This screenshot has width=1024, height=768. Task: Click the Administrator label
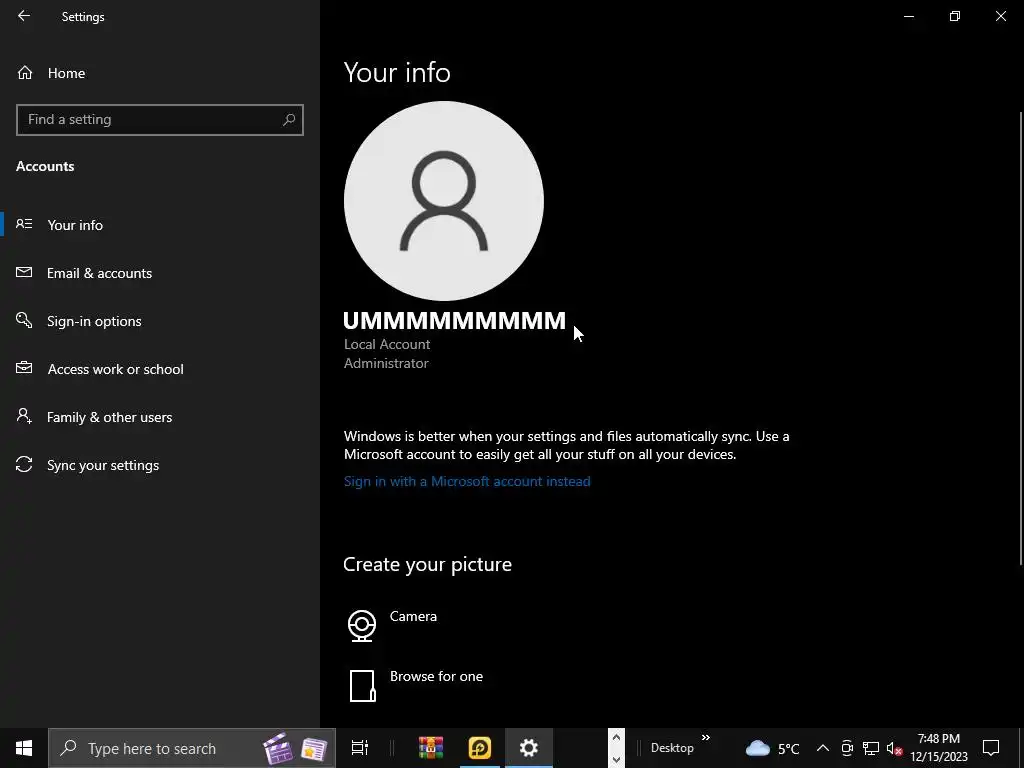click(386, 363)
